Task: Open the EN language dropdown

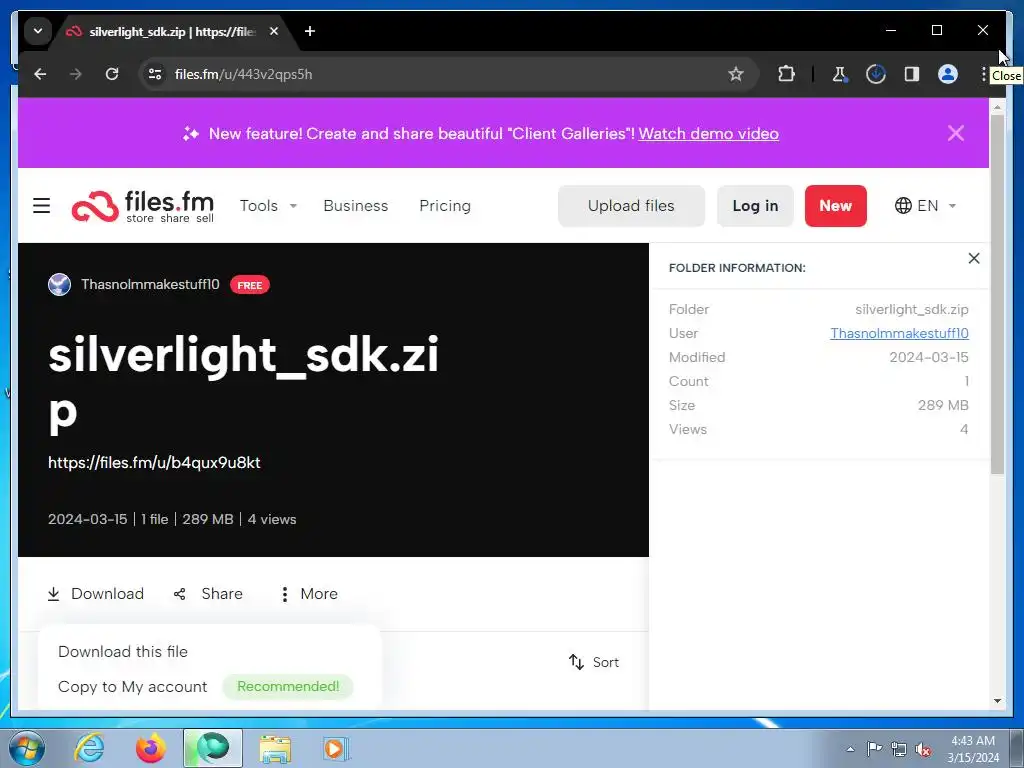Action: [925, 206]
